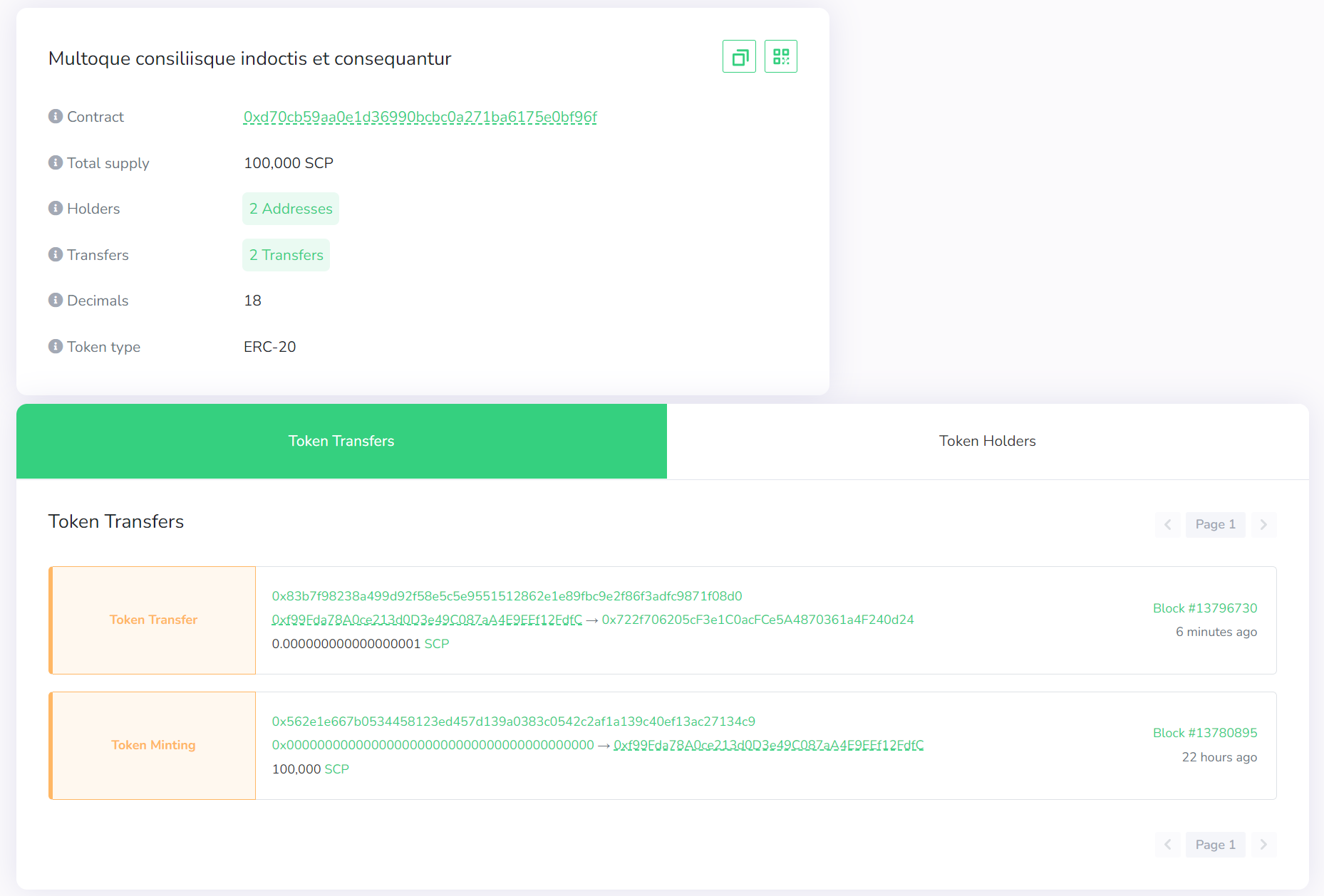1324x896 pixels.
Task: Open zero address sender in Token Minting row
Action: point(433,745)
